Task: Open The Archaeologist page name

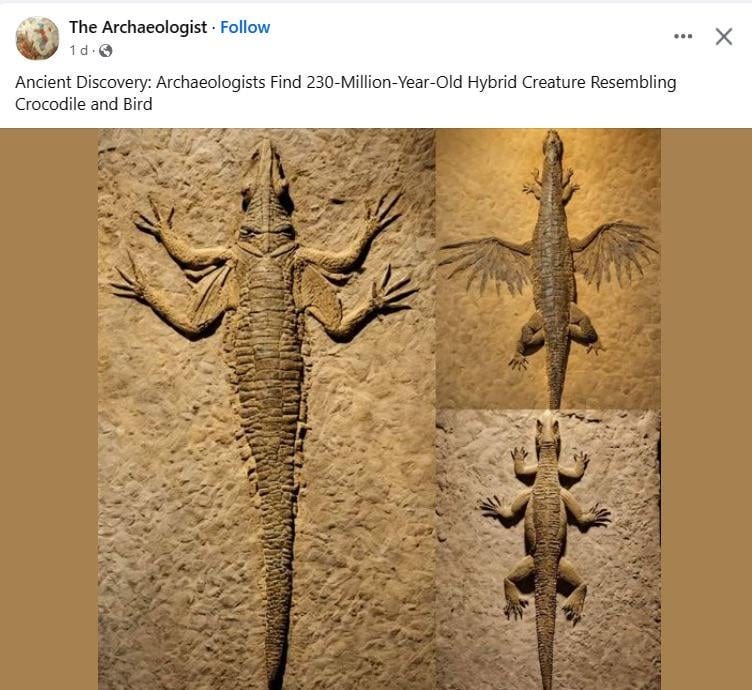Action: tap(138, 27)
